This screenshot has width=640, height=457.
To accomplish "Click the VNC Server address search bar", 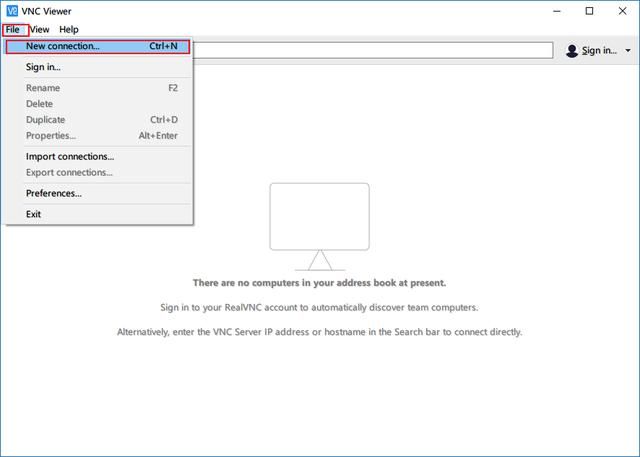I will (373, 50).
